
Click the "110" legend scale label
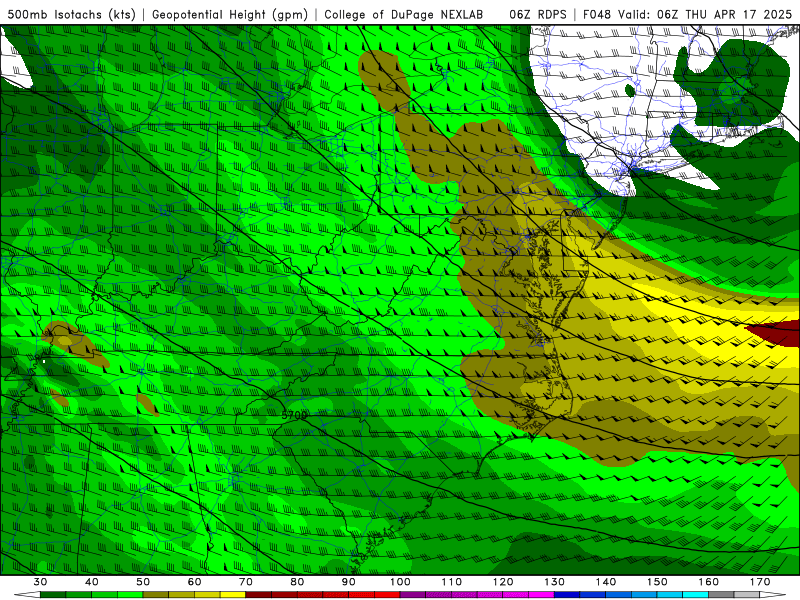[x=452, y=582]
